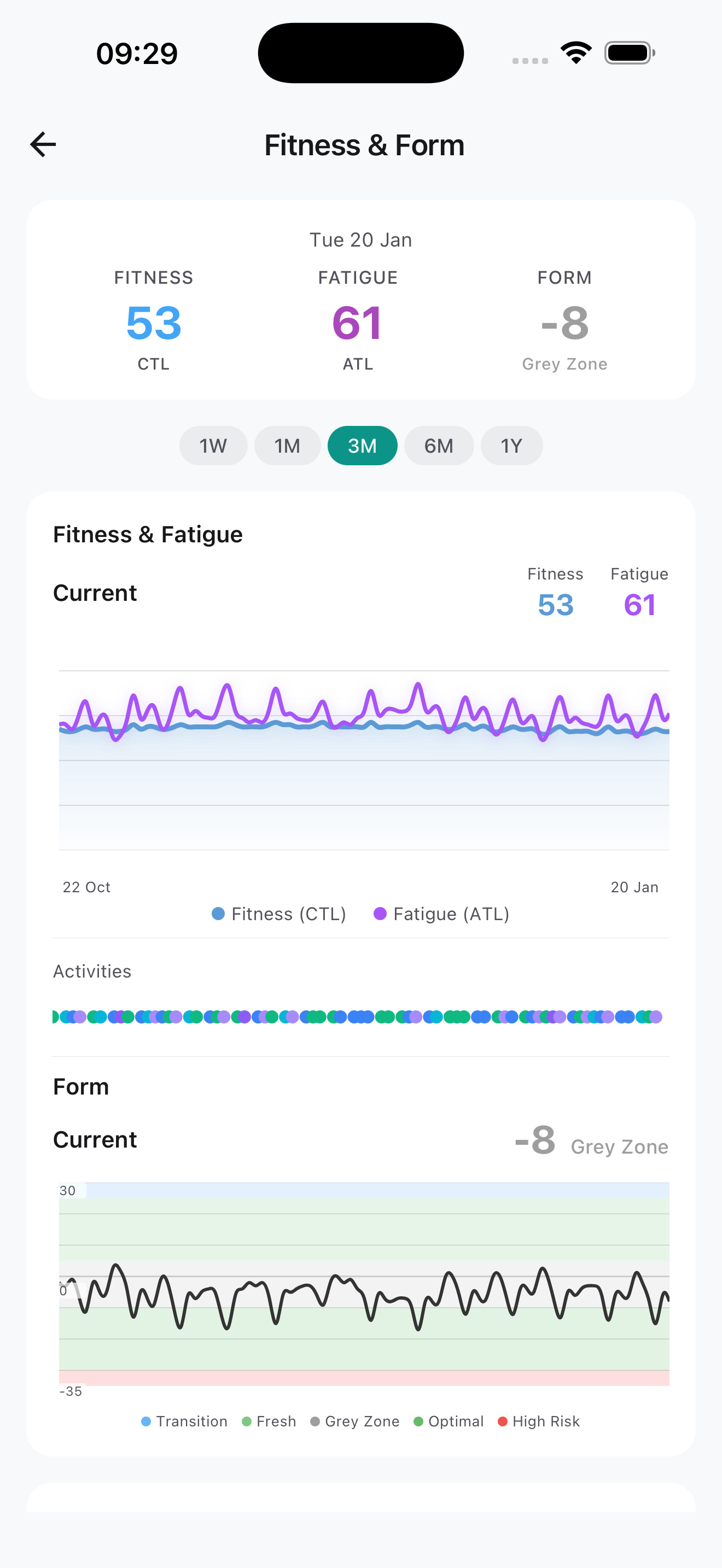Screen dimensions: 722x1568
Task: Tap the Transition legend dot
Action: pyautogui.click(x=146, y=1421)
